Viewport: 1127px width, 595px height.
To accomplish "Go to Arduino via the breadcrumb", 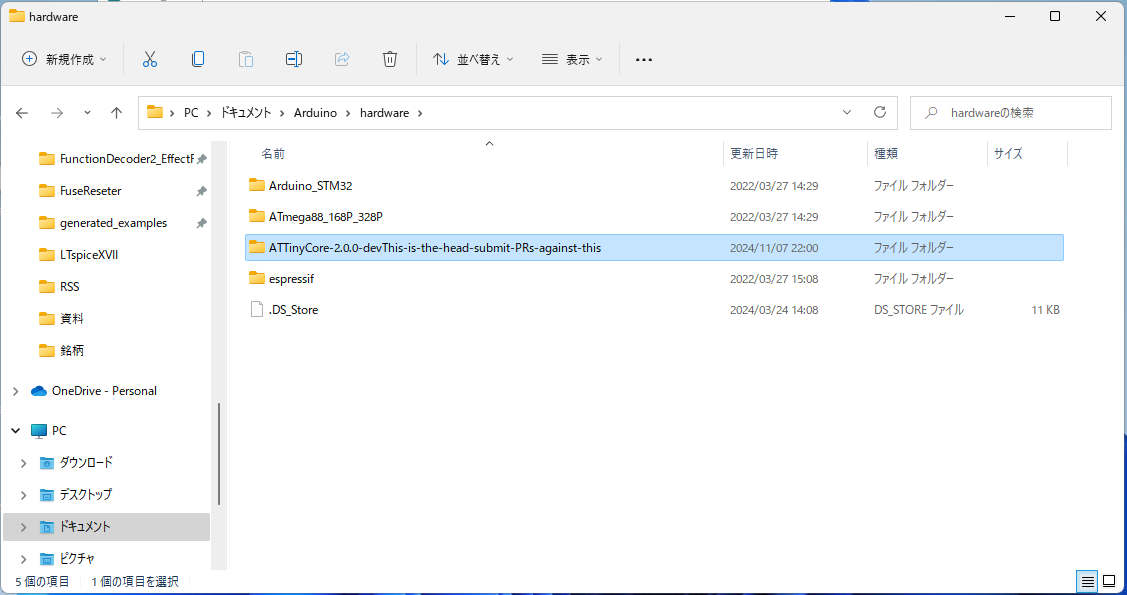I will coord(316,112).
